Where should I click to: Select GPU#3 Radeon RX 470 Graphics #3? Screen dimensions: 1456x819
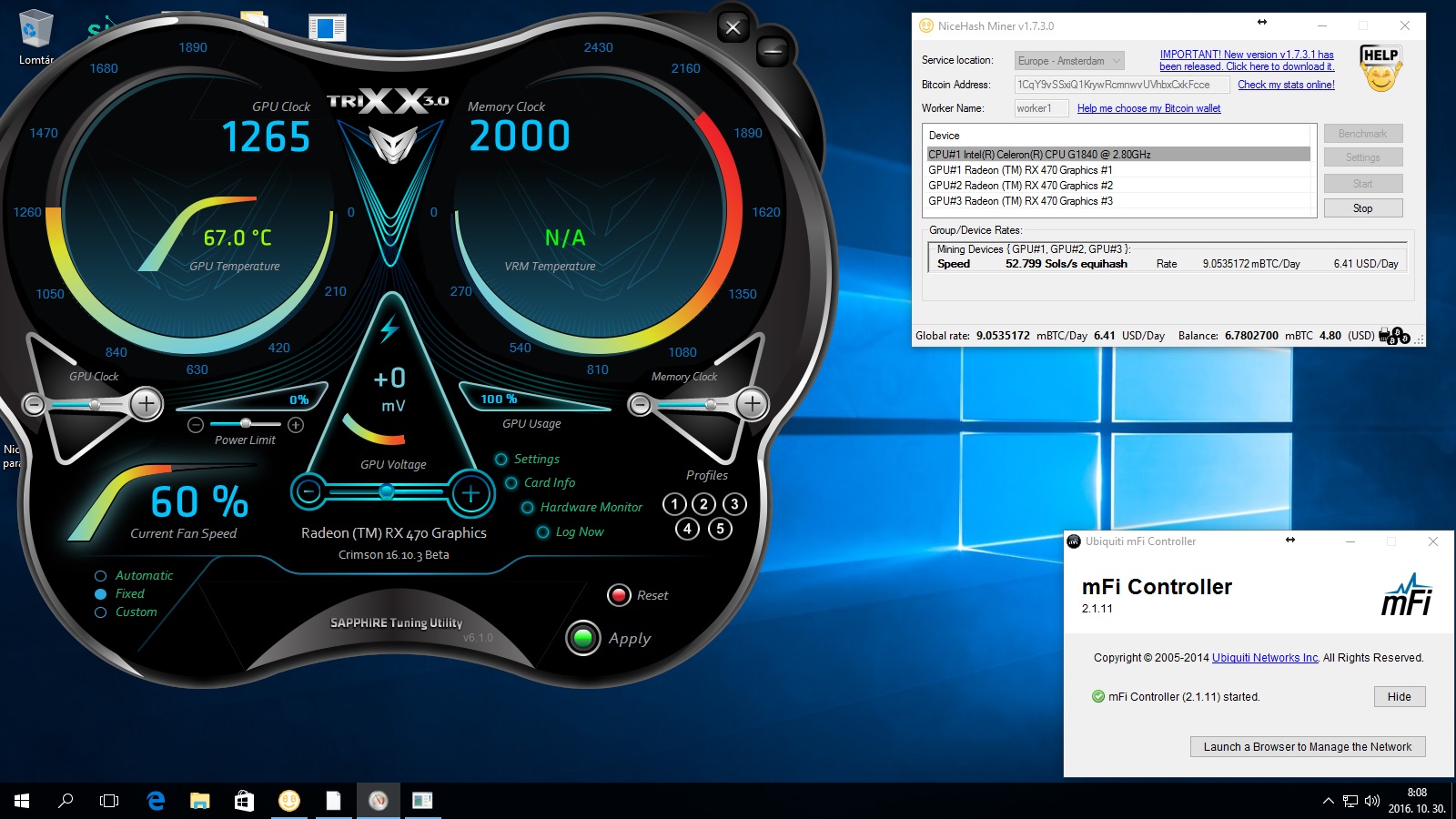coord(1119,201)
